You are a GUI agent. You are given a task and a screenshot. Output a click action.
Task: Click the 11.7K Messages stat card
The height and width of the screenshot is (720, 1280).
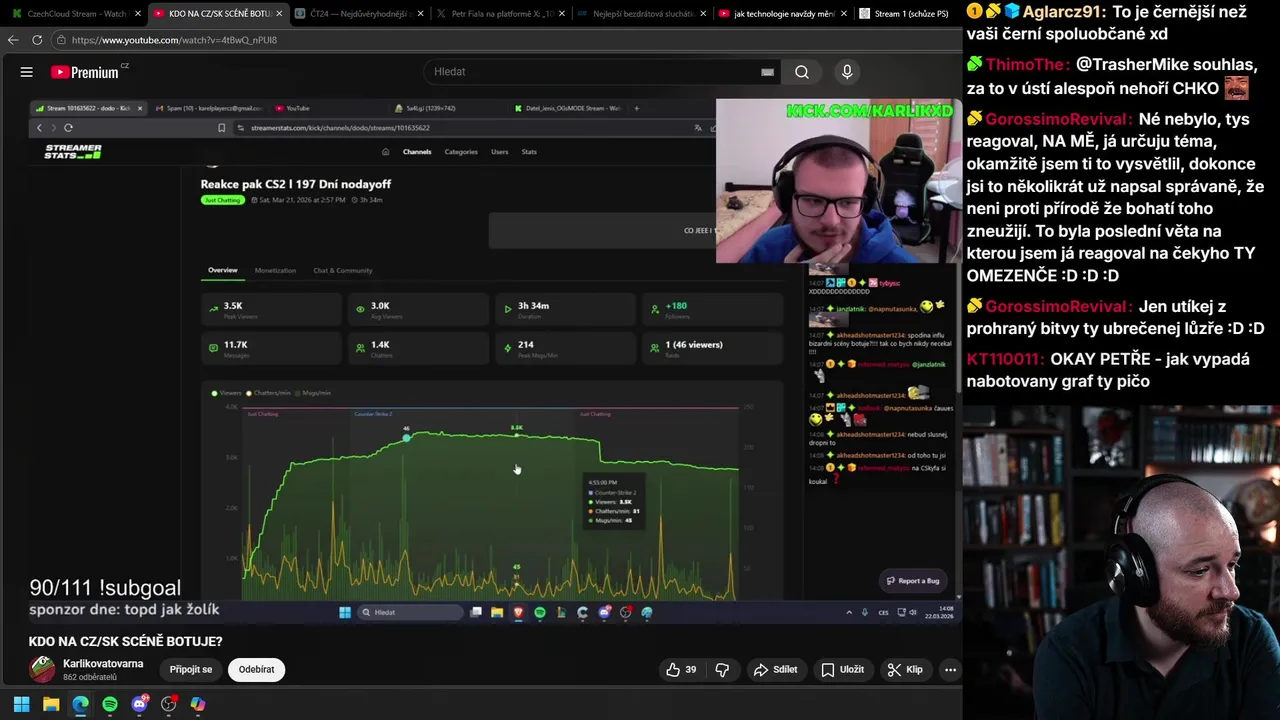[271, 348]
